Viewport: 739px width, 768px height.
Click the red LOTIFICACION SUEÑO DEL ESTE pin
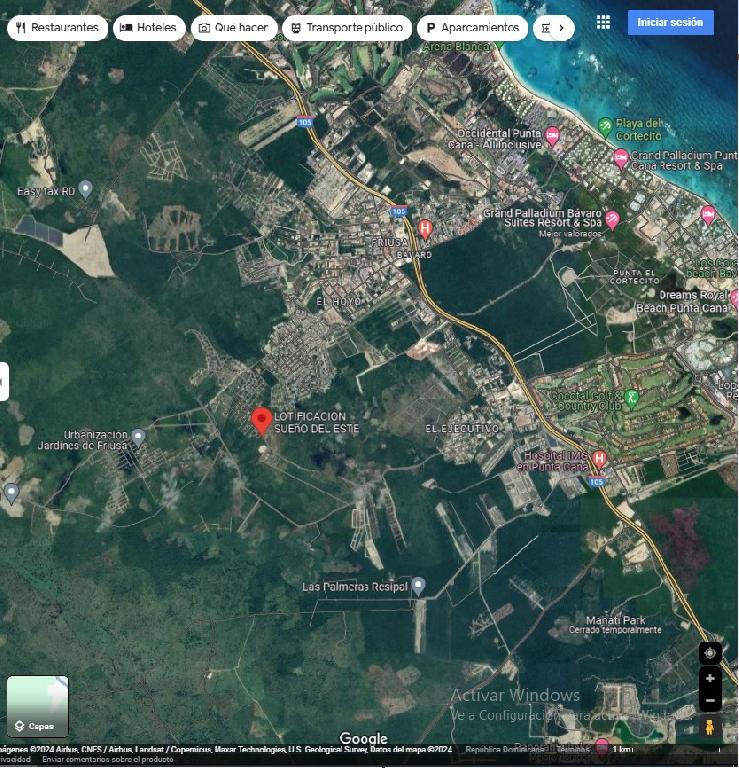[262, 421]
